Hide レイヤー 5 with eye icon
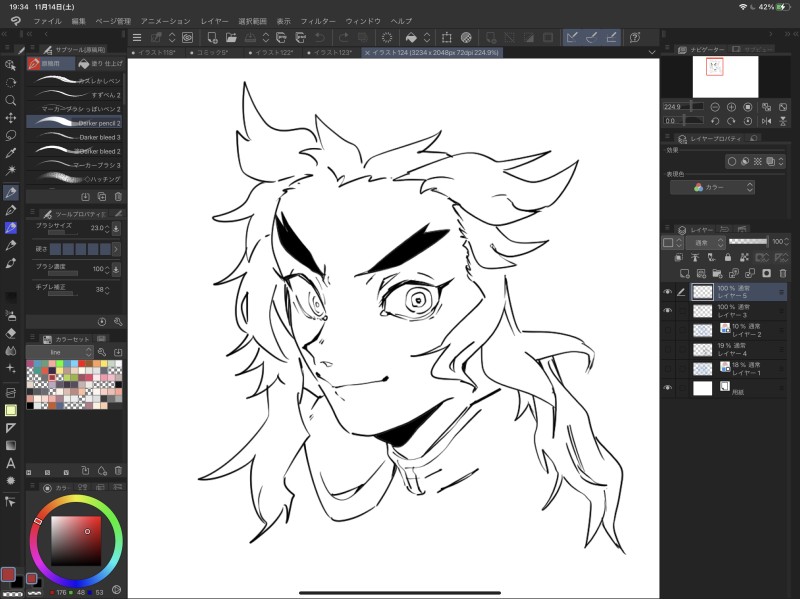 (667, 292)
